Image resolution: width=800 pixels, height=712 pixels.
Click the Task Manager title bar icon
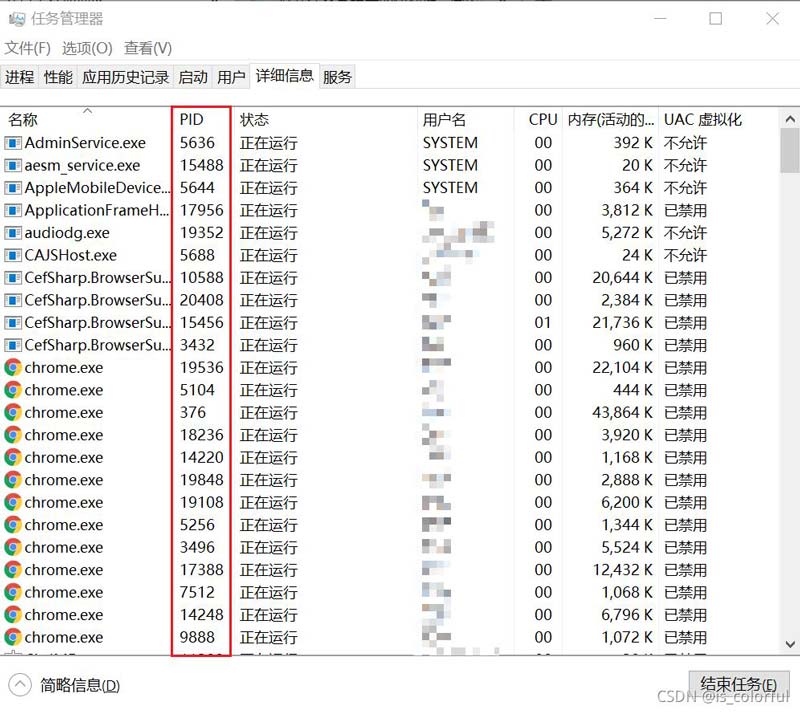pyautogui.click(x=16, y=19)
